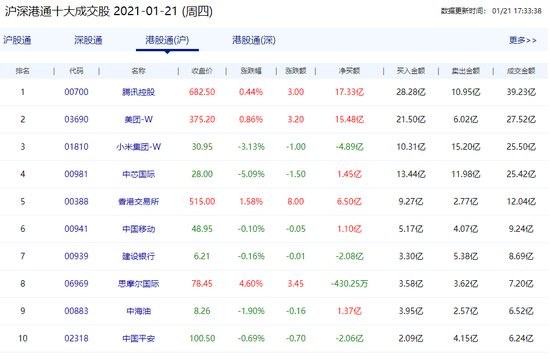
Task: Open the 思摩尔国际 stock page
Action: pyautogui.click(x=139, y=284)
